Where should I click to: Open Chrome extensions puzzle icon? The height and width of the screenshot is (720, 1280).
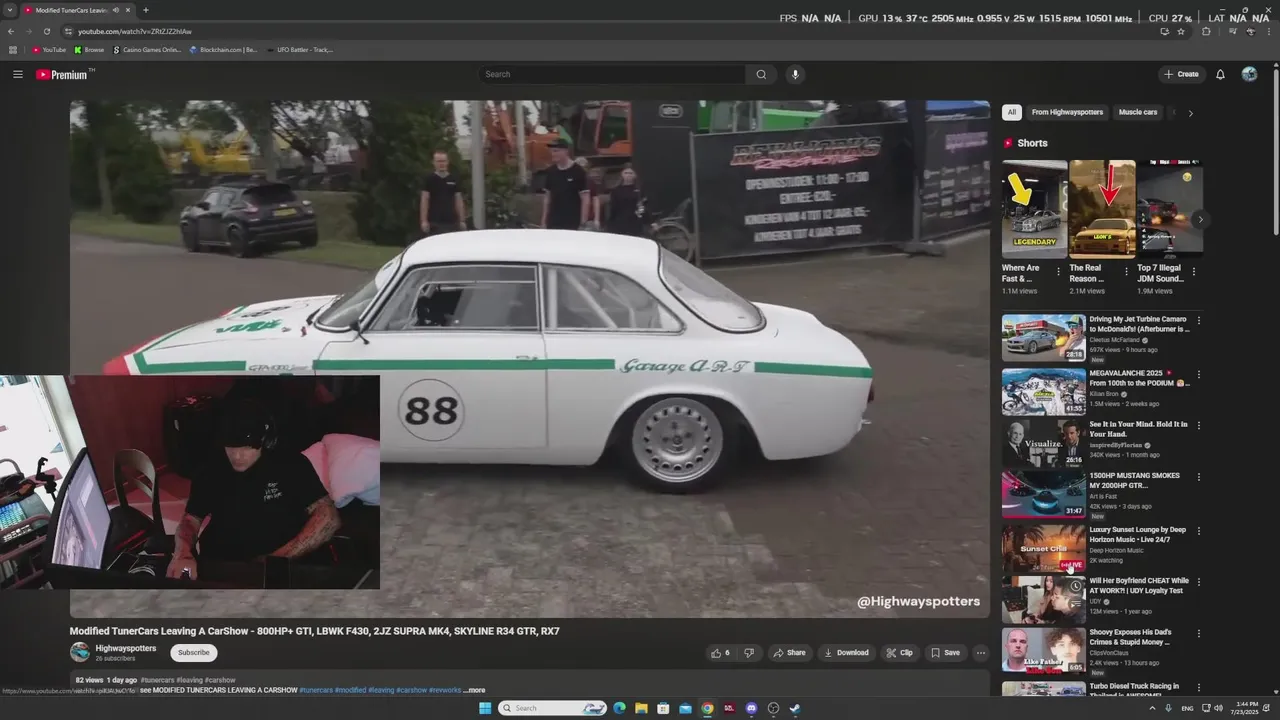1206,31
